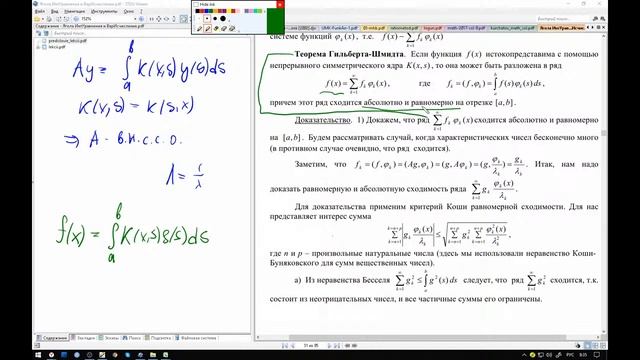
Task: Open the Windows Start menu
Action: pos(38,355)
